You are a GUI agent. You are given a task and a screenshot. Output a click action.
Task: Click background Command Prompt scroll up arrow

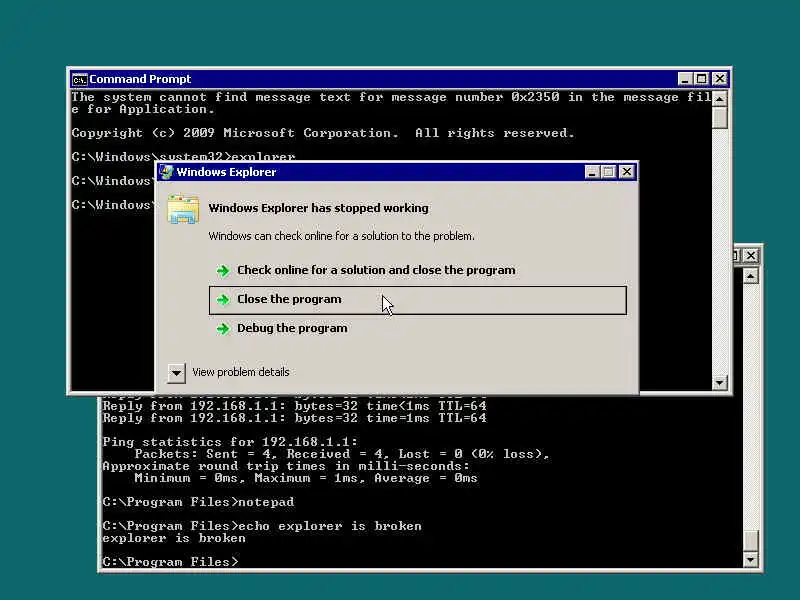(x=751, y=276)
